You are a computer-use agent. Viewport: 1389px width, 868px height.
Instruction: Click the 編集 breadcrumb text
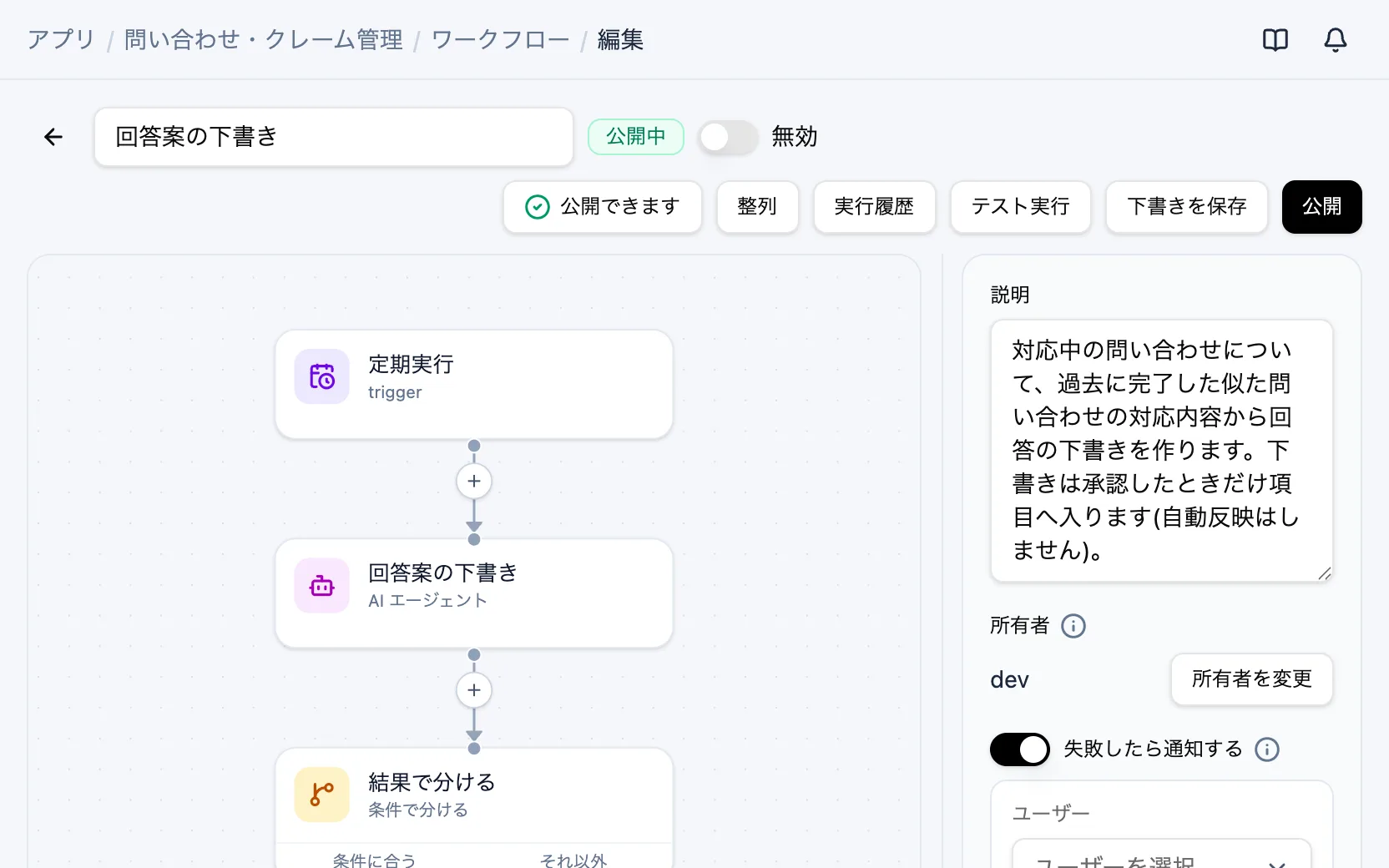tap(620, 39)
